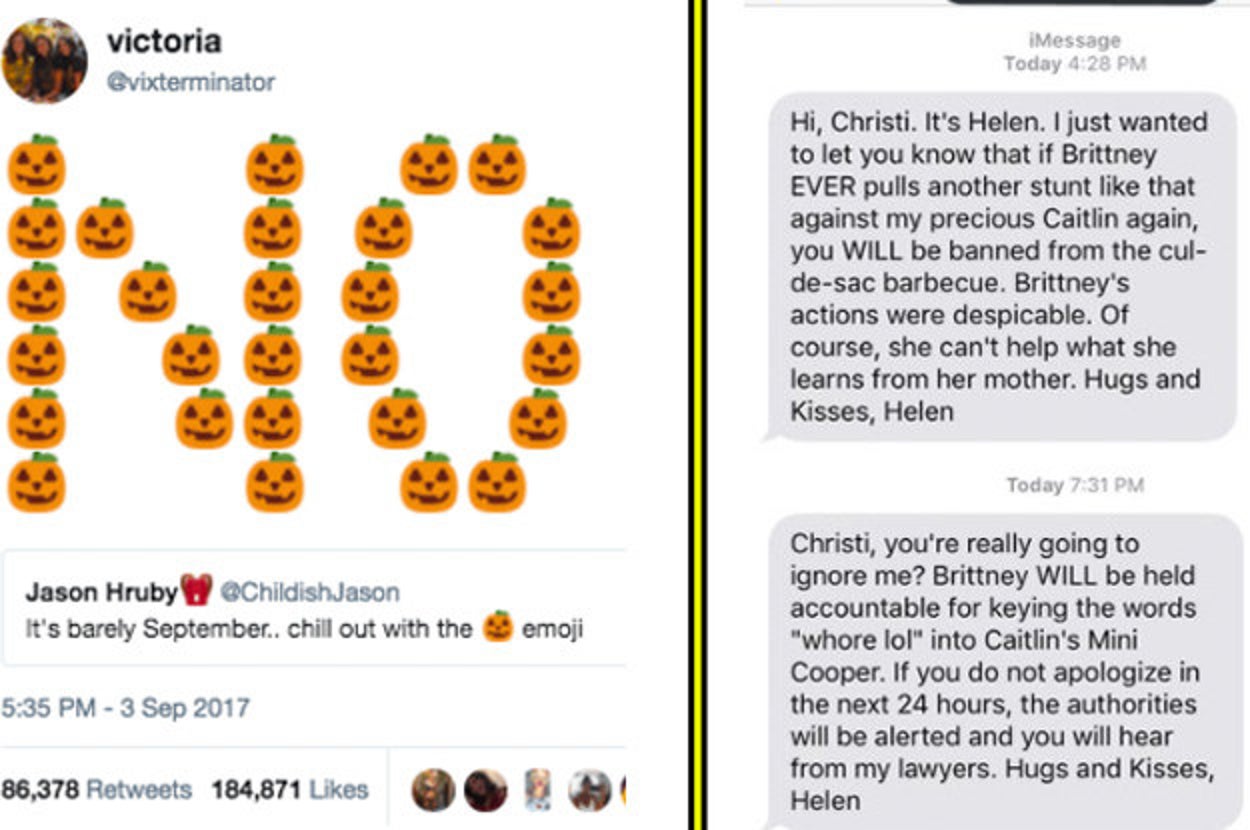1250x830 pixels.
Task: Click the fourth round liker avatar
Action: tap(590, 790)
